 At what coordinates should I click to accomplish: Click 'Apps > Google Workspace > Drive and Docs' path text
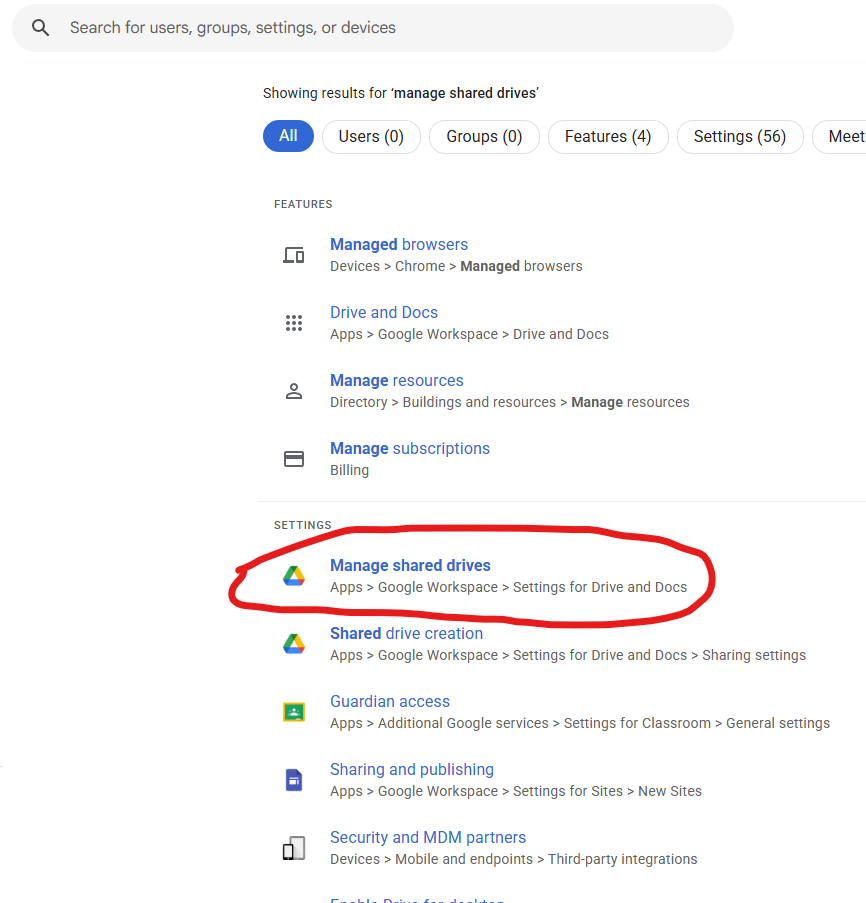point(469,334)
